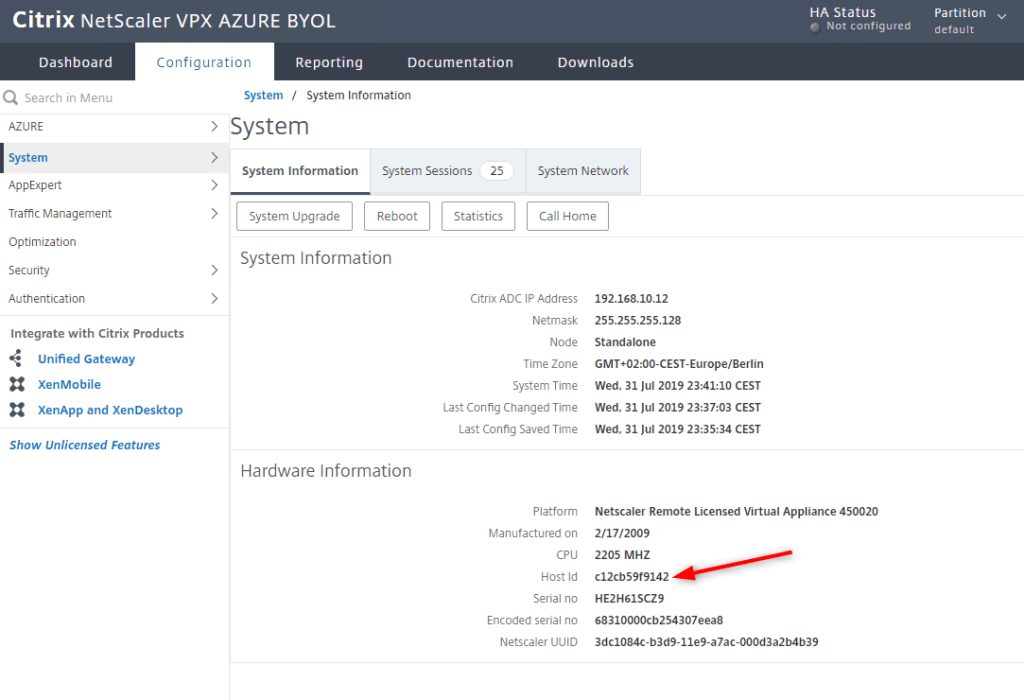
Task: Open the Statistics button
Action: pyautogui.click(x=478, y=216)
